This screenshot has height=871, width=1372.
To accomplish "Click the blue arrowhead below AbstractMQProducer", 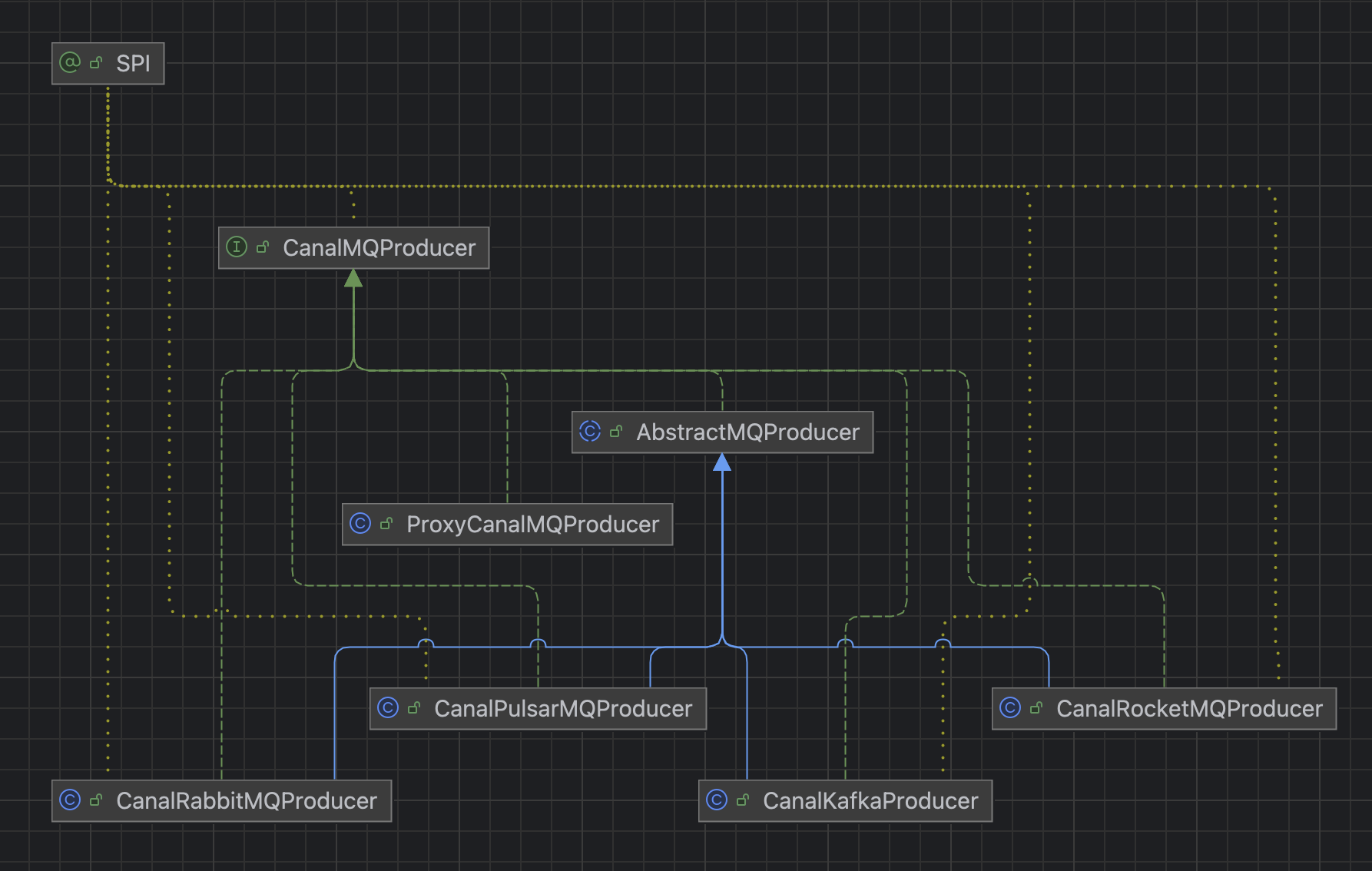I will click(x=722, y=462).
